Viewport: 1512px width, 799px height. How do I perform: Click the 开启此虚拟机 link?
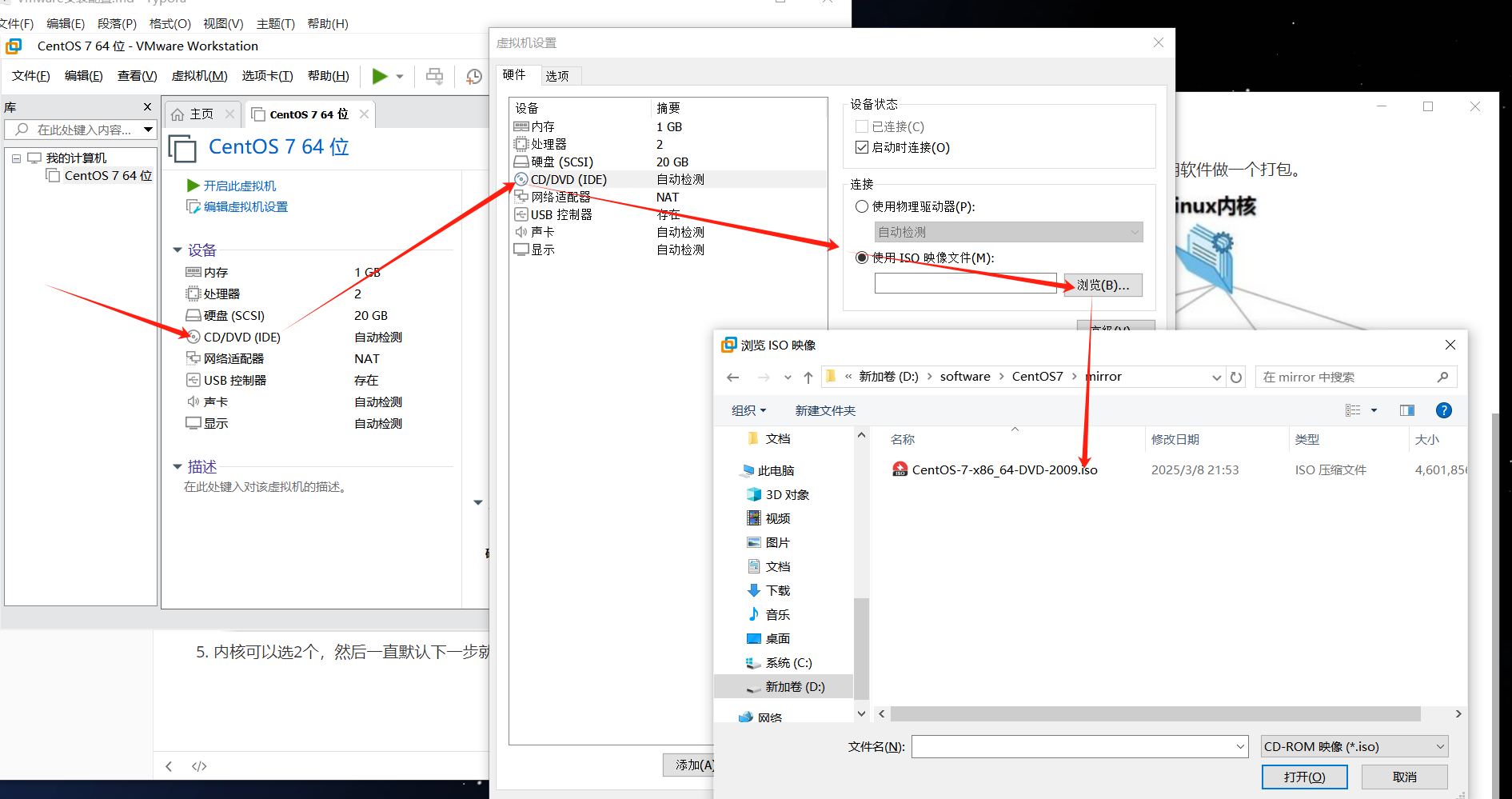pyautogui.click(x=240, y=186)
